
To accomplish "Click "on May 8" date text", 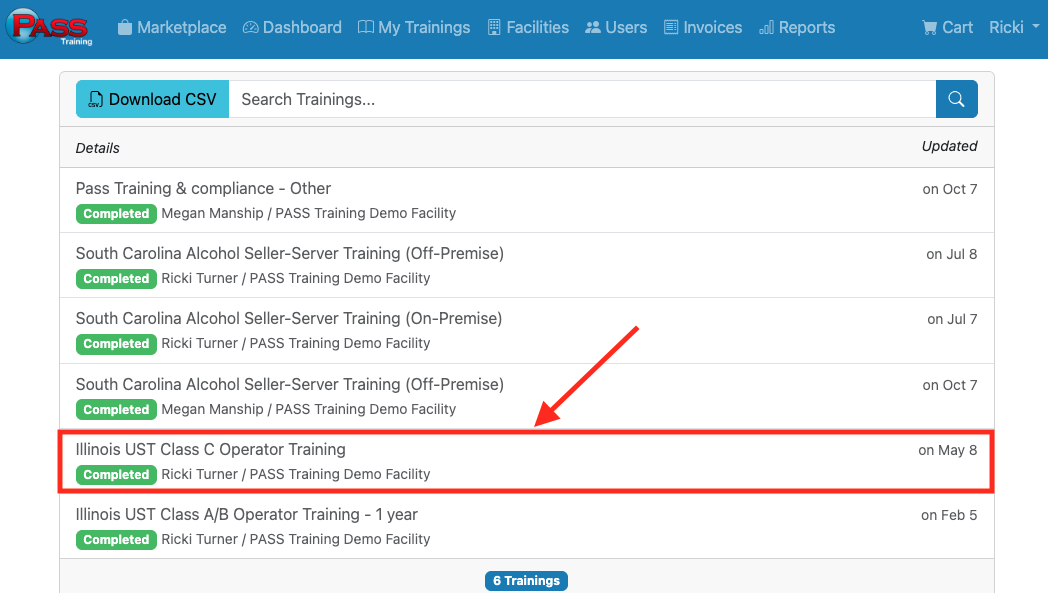I will coord(947,450).
